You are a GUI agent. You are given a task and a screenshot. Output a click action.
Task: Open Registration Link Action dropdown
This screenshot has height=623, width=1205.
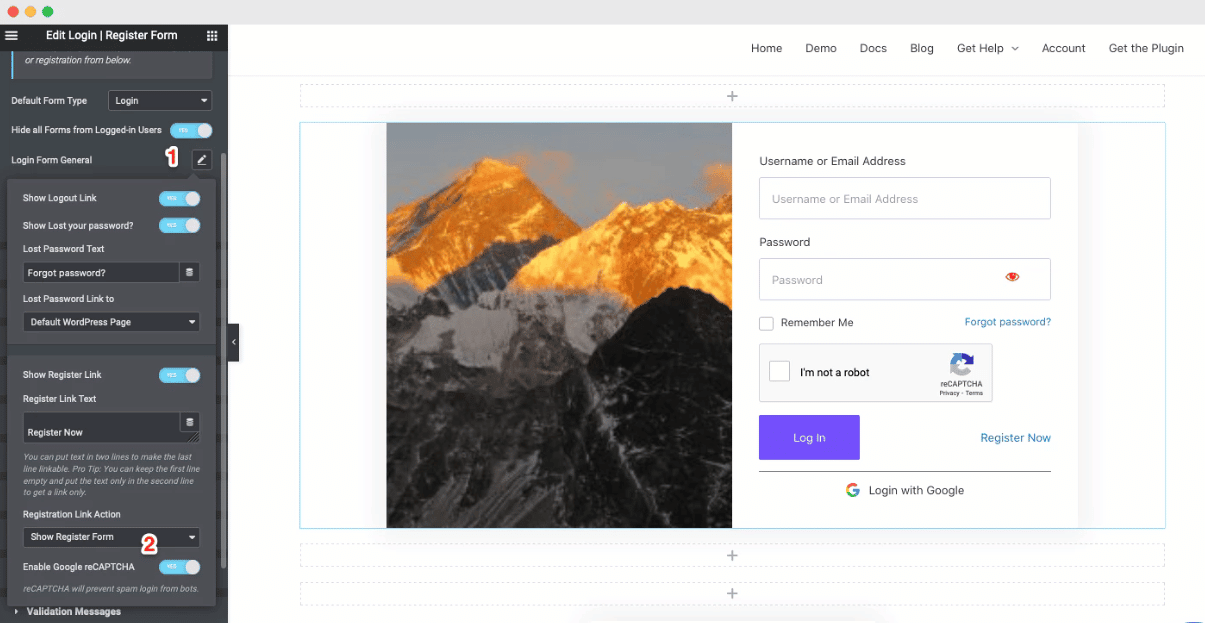pyautogui.click(x=111, y=537)
